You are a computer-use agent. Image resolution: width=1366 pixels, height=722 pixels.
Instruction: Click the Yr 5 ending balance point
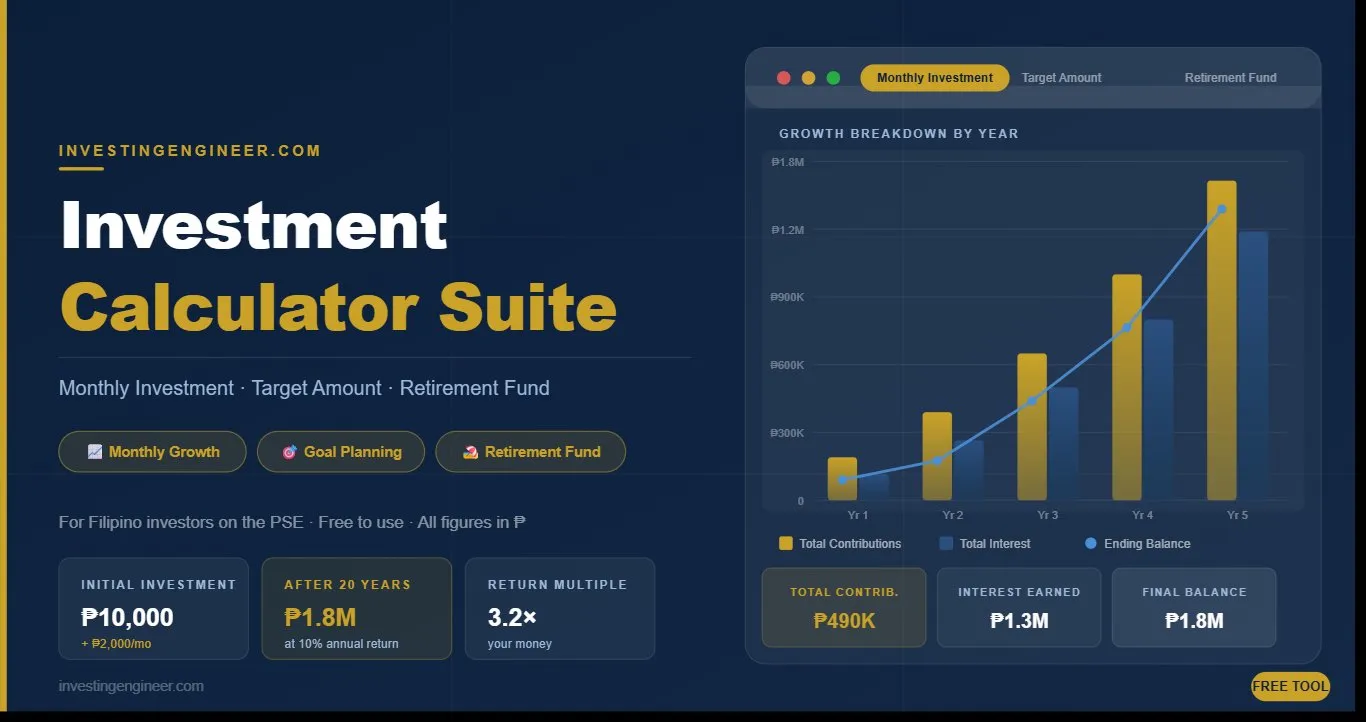click(x=1222, y=209)
